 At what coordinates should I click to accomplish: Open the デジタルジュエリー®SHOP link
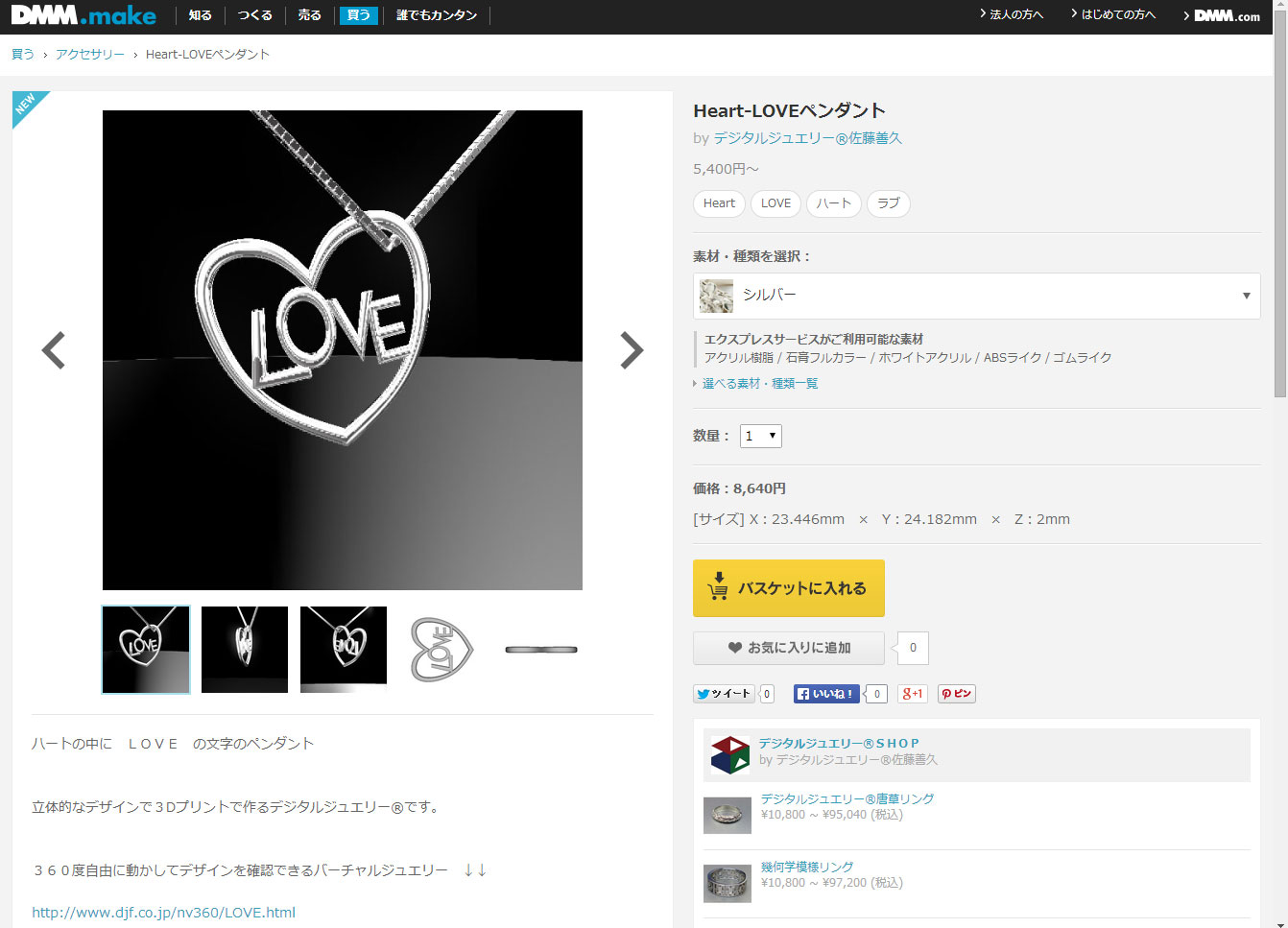tap(839, 744)
